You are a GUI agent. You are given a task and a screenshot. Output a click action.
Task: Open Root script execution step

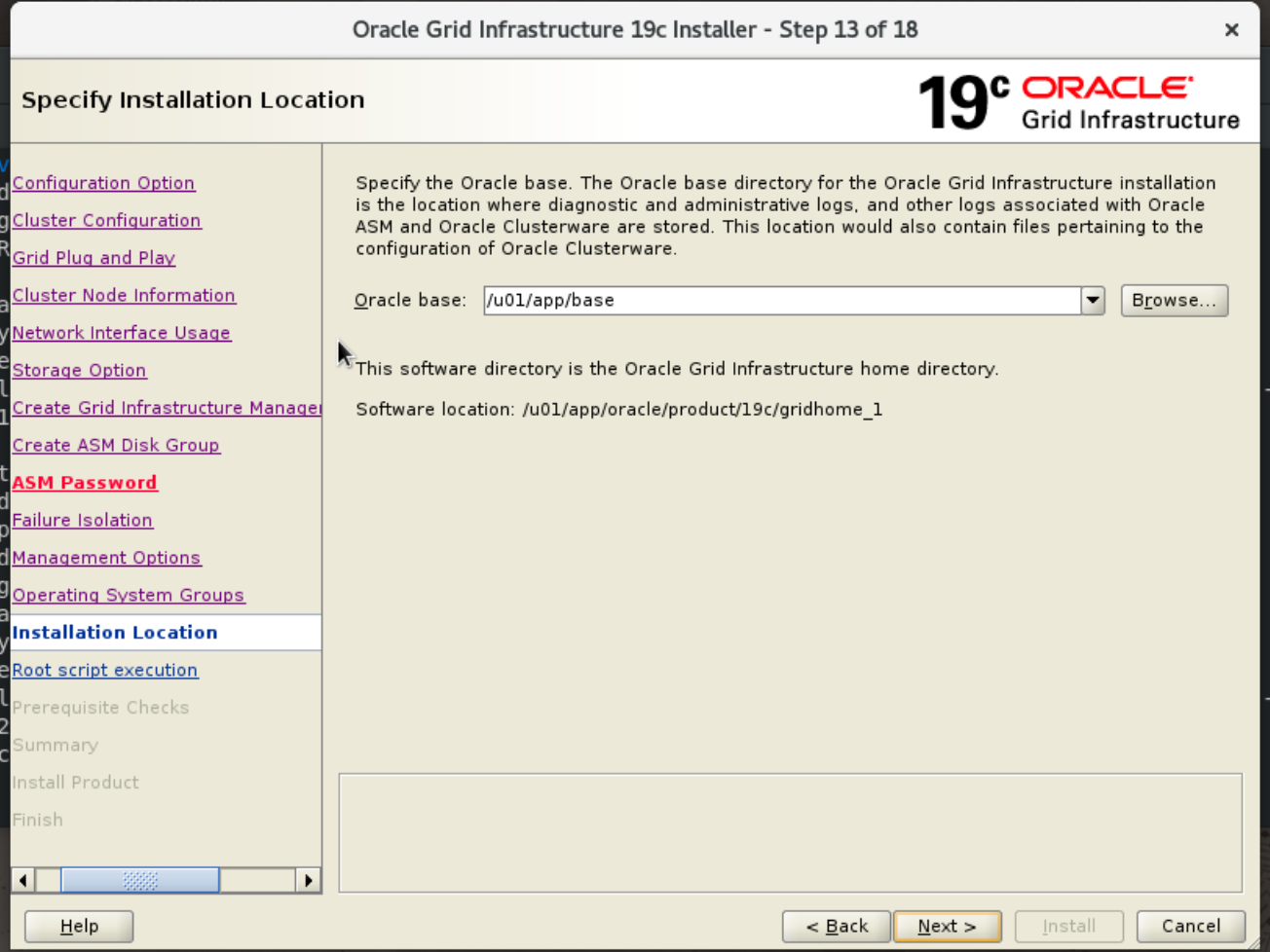pos(105,670)
